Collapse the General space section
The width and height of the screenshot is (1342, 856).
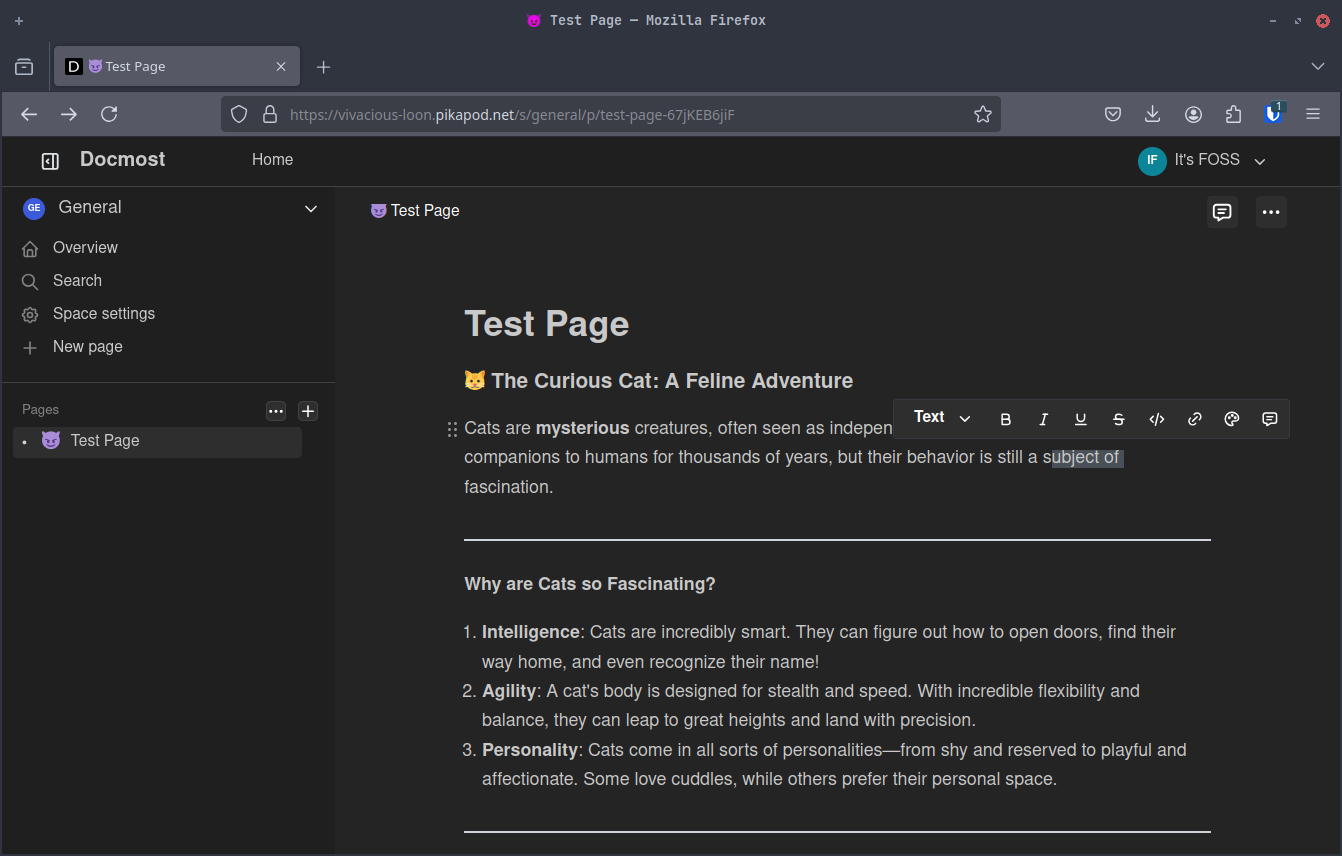[x=310, y=208]
